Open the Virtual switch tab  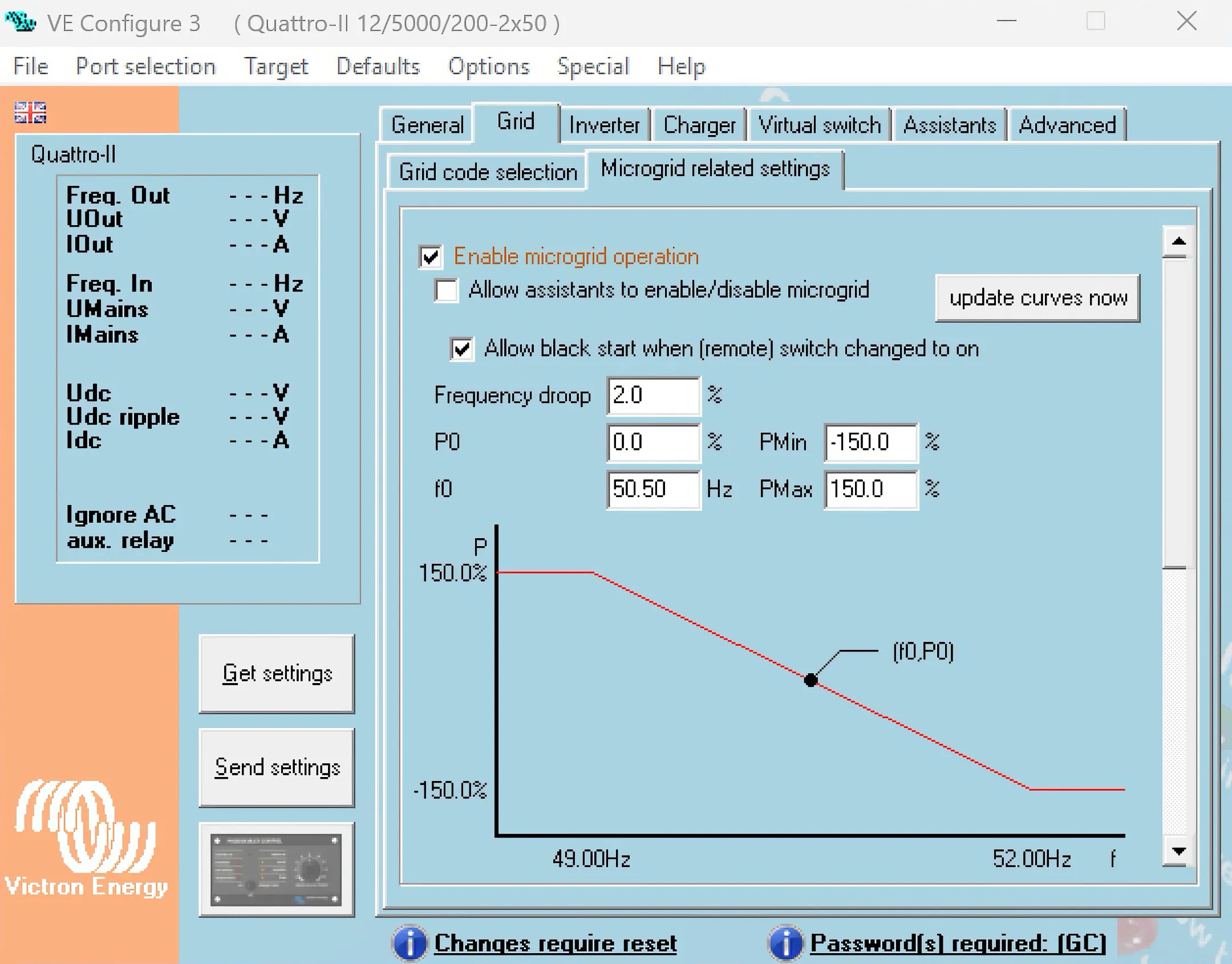tap(820, 125)
